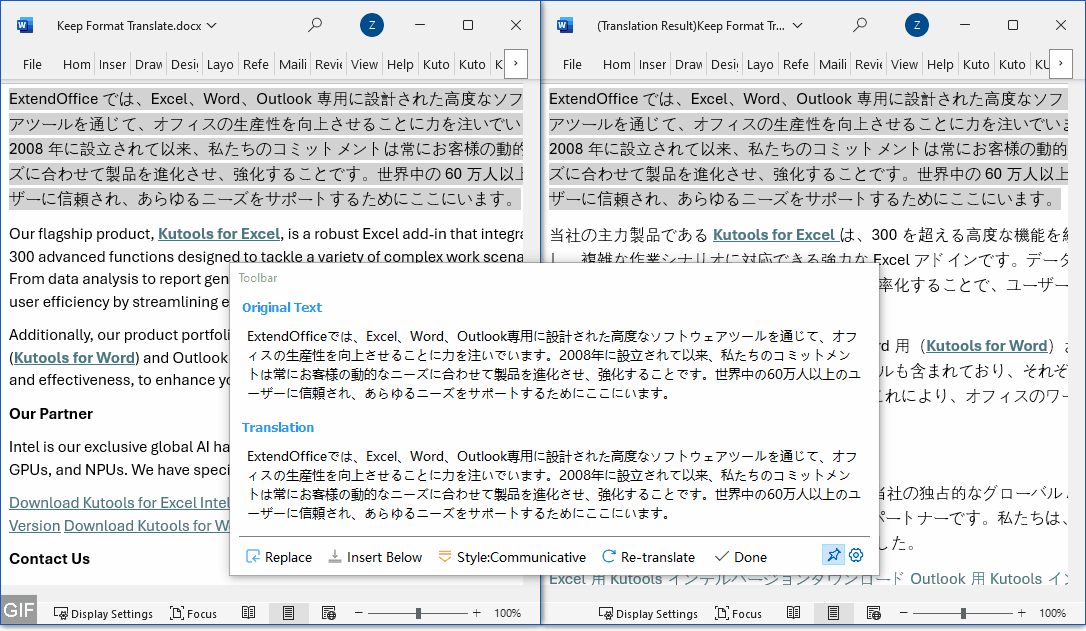Click Done in translation popup

point(740,557)
